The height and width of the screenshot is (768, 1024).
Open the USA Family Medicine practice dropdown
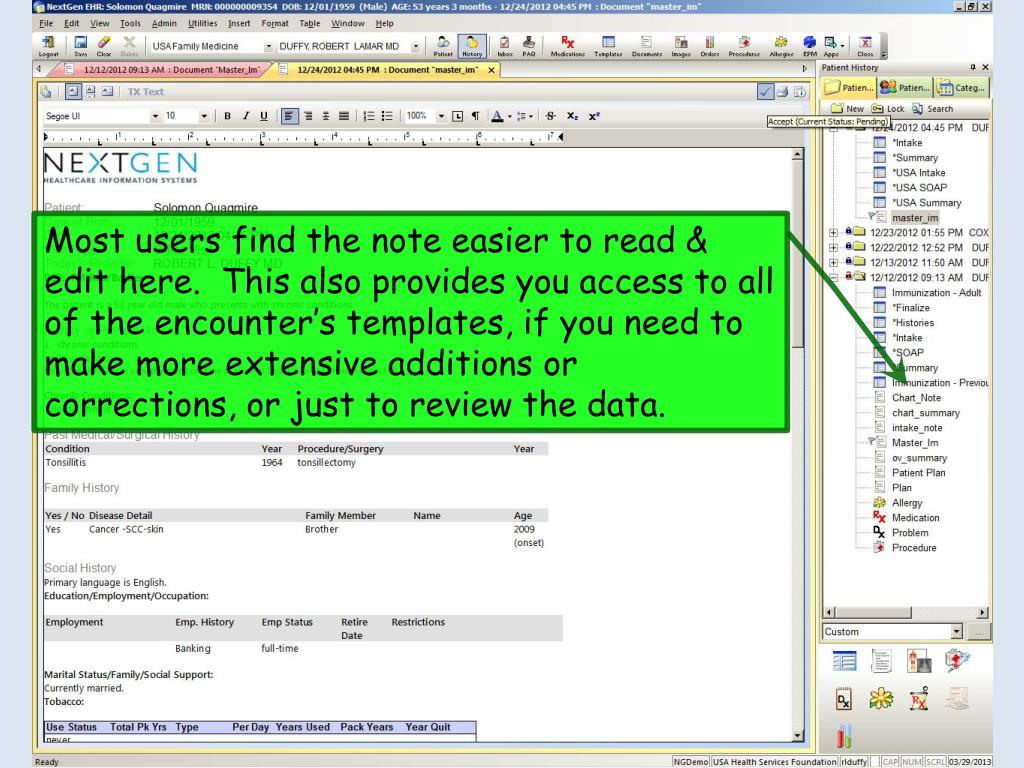pos(268,46)
